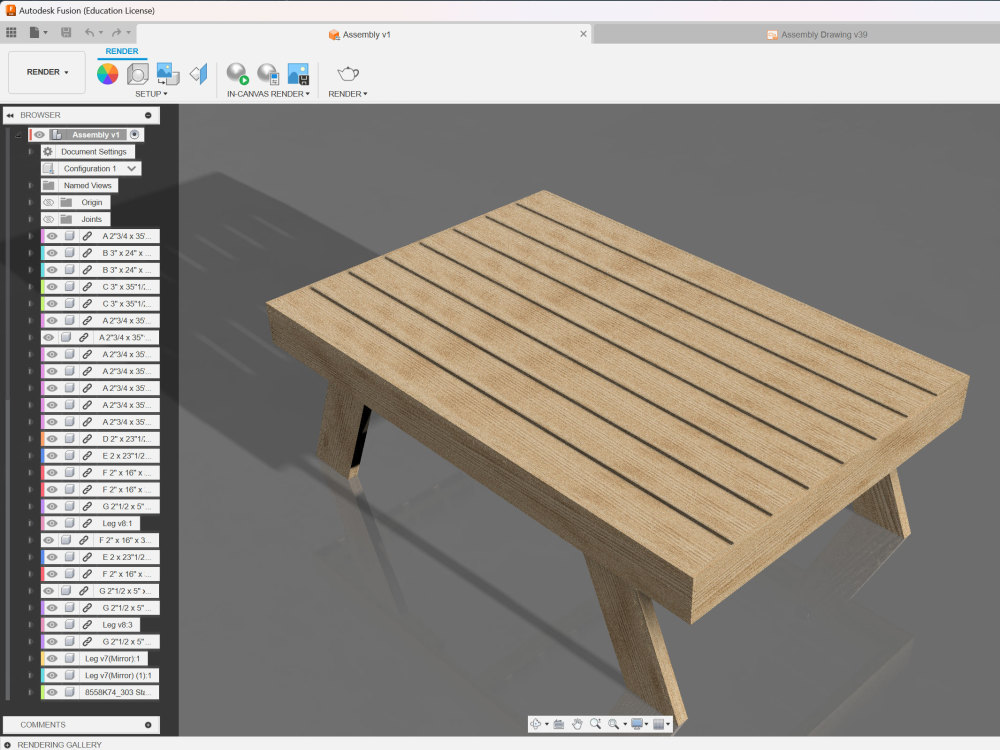Hide the Leg v8:1 component
Image resolution: width=1000 pixels, height=750 pixels.
(x=52, y=524)
